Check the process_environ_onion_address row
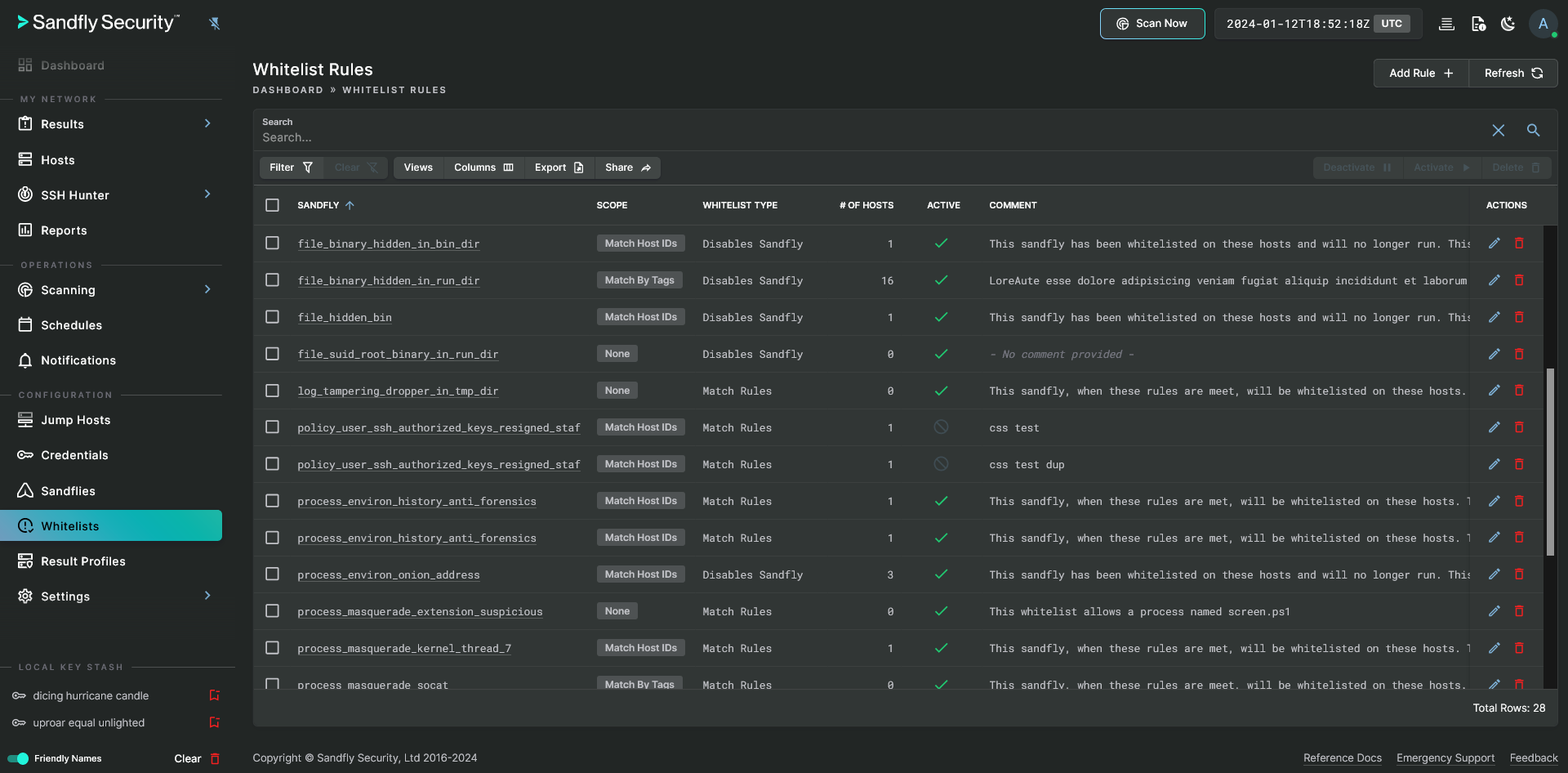The image size is (1568, 773). click(x=273, y=574)
